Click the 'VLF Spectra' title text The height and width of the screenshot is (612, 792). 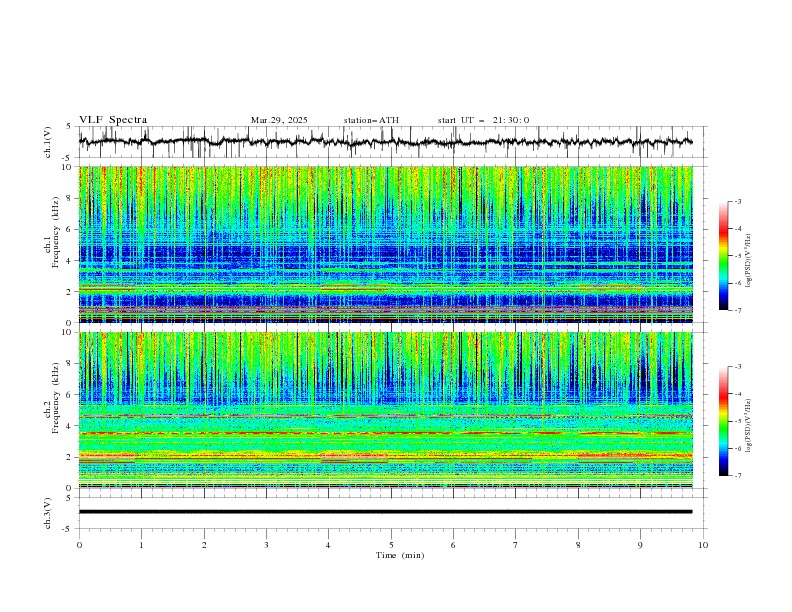pos(113,120)
